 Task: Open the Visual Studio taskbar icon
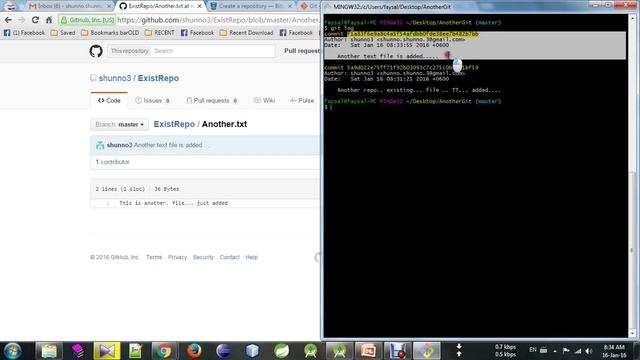(x=107, y=351)
